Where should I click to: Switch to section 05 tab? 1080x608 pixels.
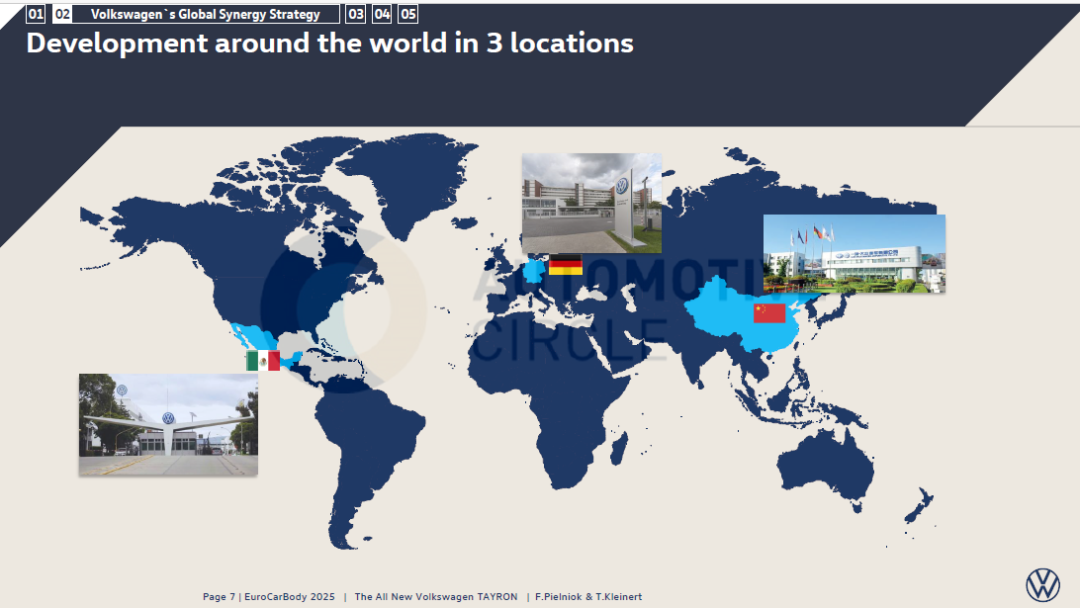tap(408, 14)
